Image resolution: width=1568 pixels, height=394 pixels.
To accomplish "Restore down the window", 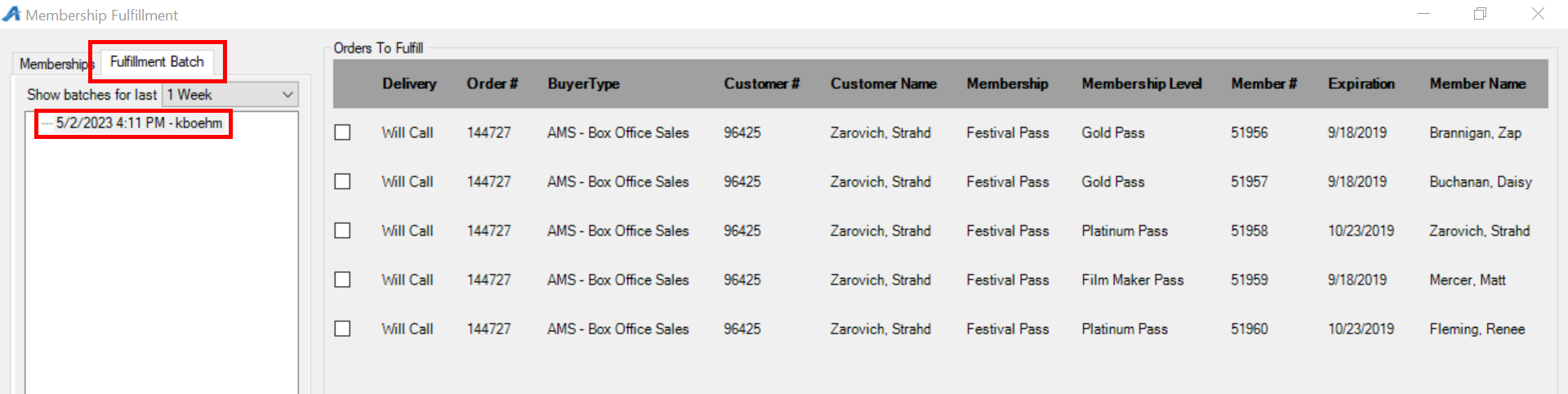I will click(1480, 14).
